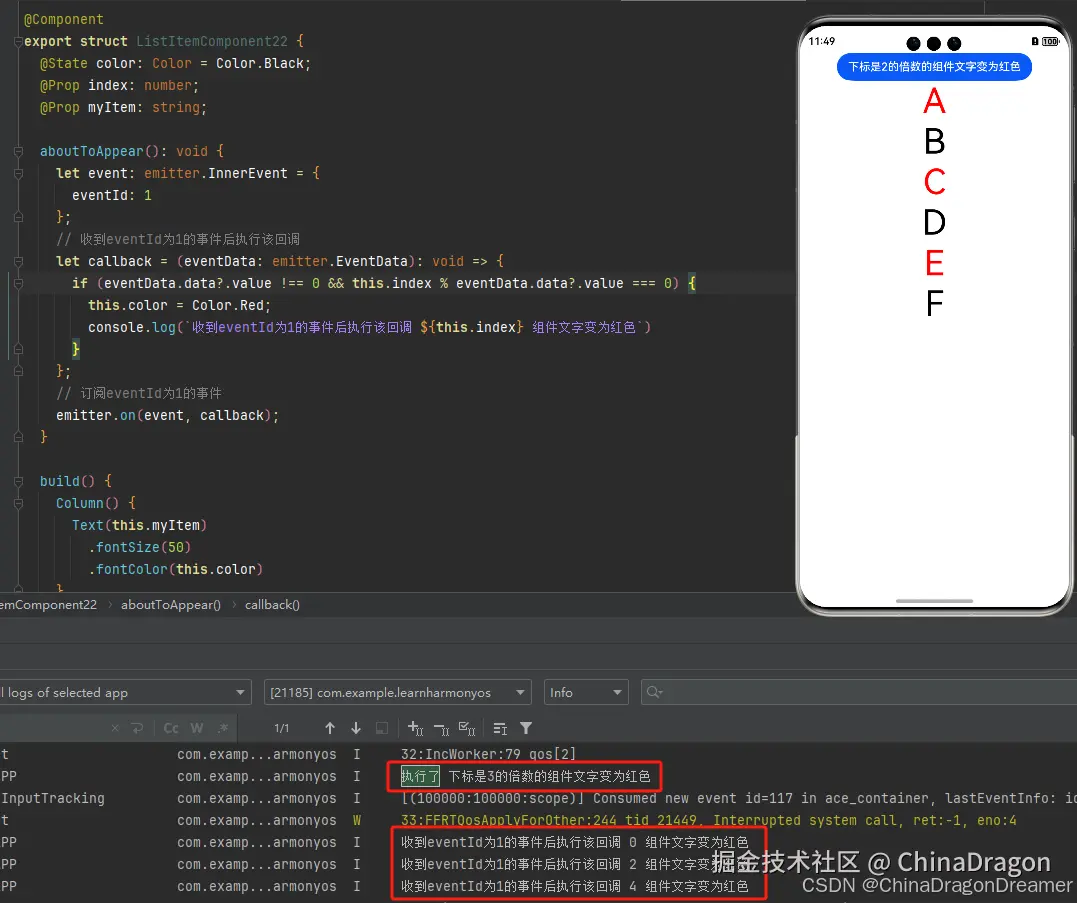This screenshot has height=903, width=1077.
Task: Toggle Words (W) match in log search
Action: coord(197,728)
